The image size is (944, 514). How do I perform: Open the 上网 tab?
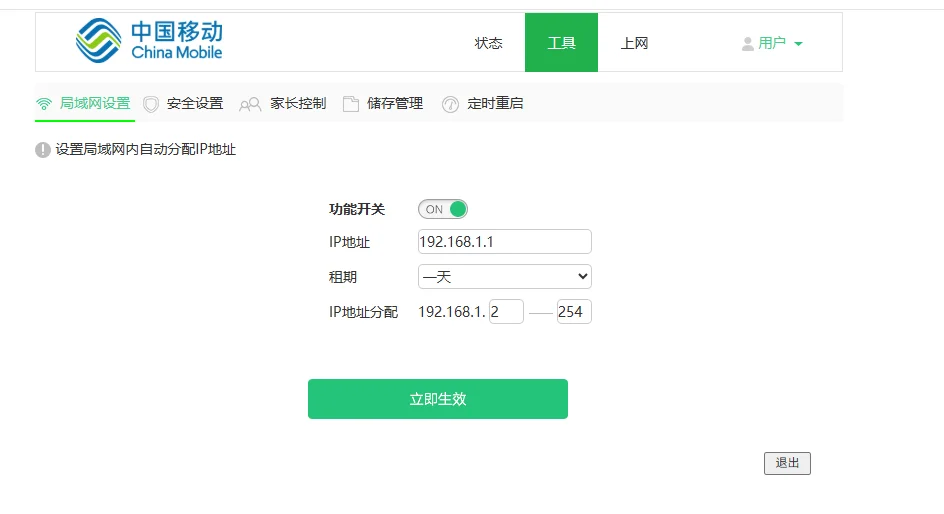click(634, 43)
